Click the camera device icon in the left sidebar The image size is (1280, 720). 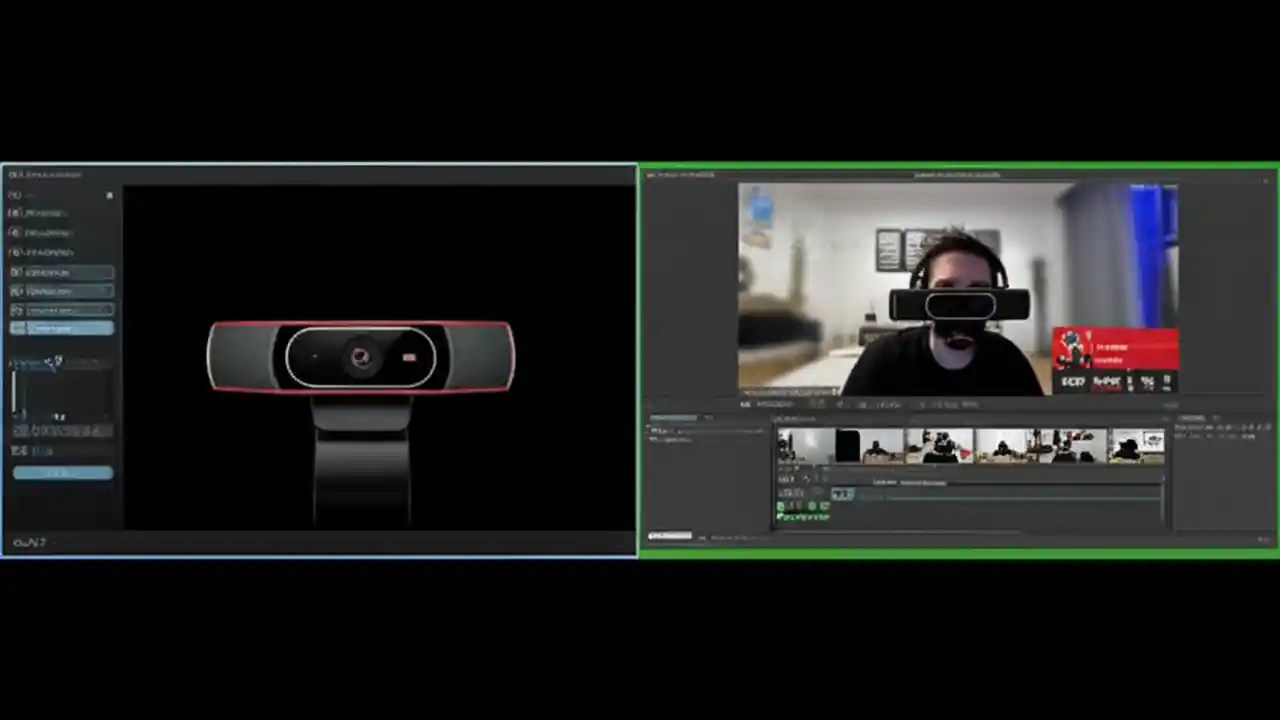[x=15, y=212]
